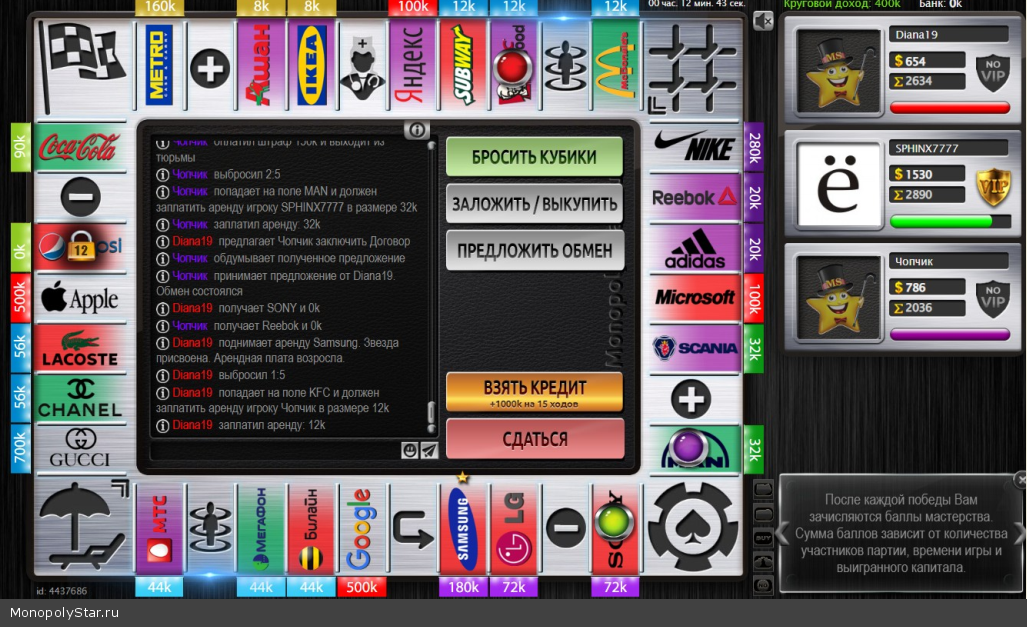
Task: Select the Subway property cell
Action: click(x=463, y=65)
